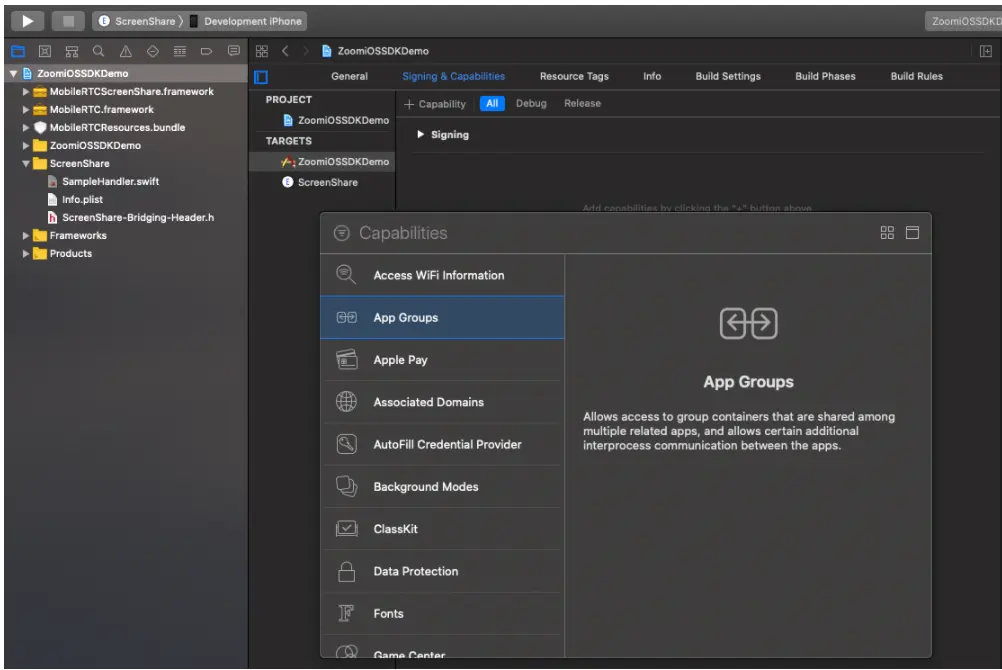Screen dimensions: 1002x670
Task: Open SampleHandler.swift in the navigator
Action: point(110,182)
